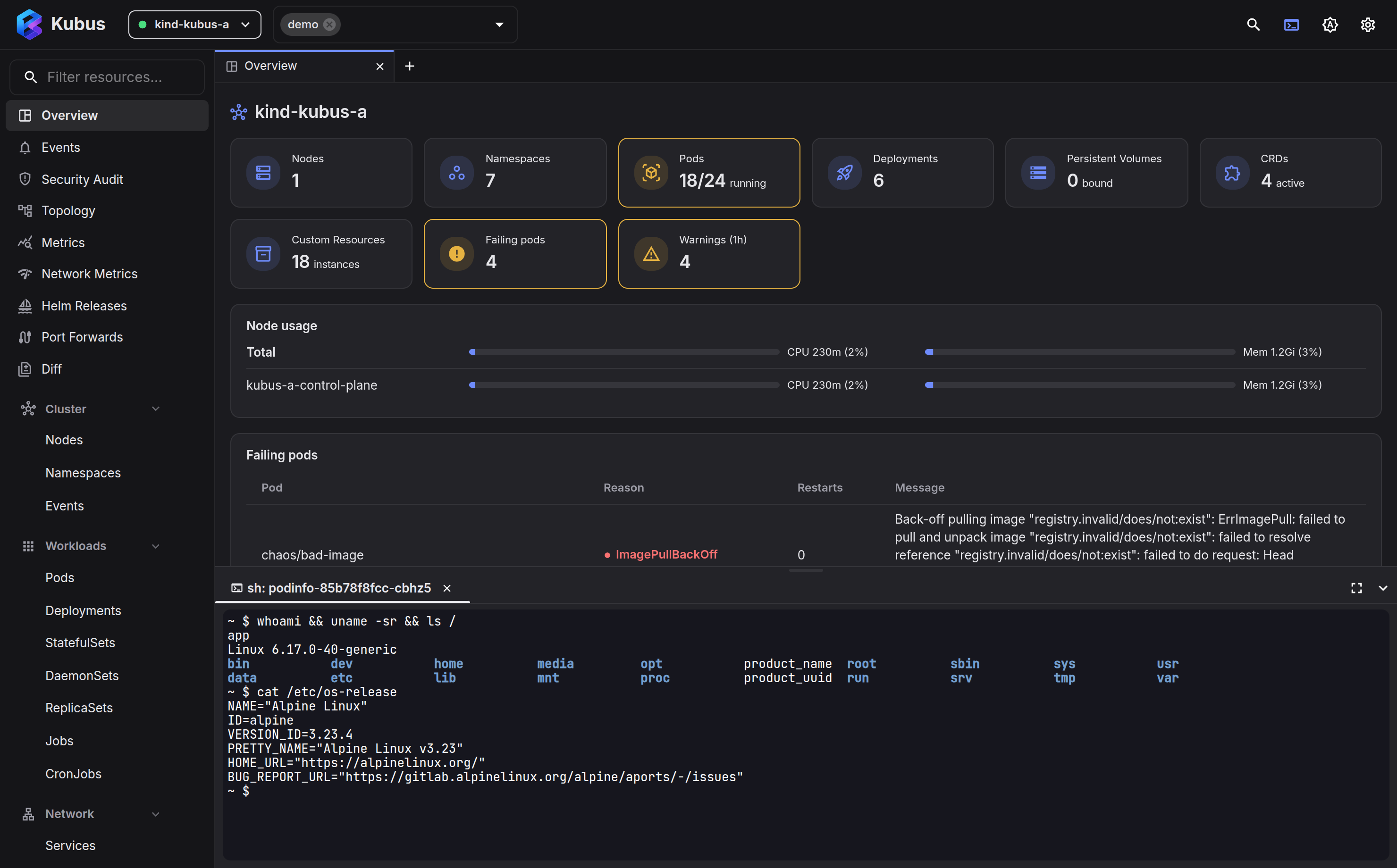Open Services under Network
Screen dimensions: 1397x868
coord(71,846)
